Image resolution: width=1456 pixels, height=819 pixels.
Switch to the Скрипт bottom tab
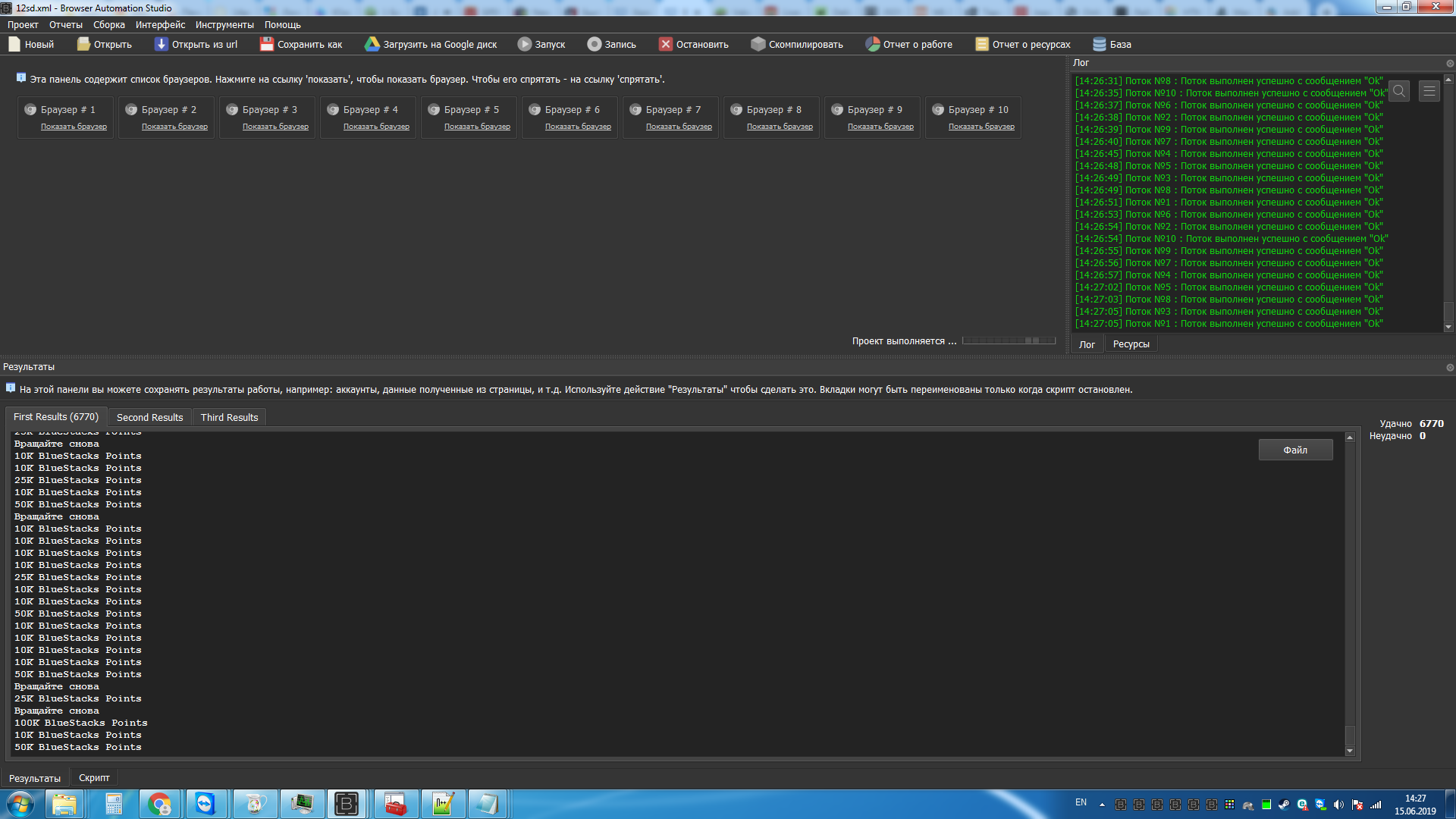pos(94,778)
